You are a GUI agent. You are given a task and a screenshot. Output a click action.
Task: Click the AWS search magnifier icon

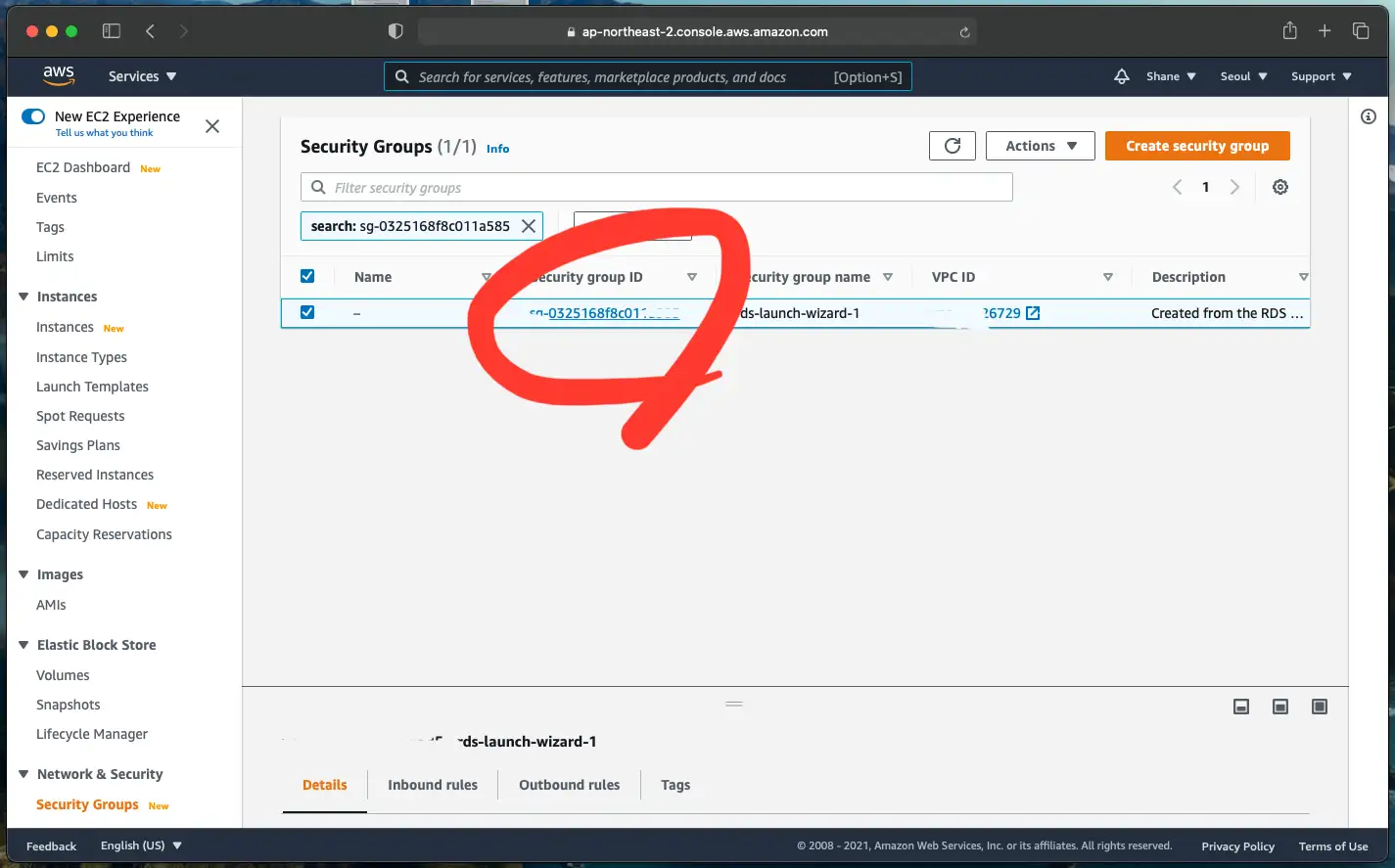(x=401, y=76)
